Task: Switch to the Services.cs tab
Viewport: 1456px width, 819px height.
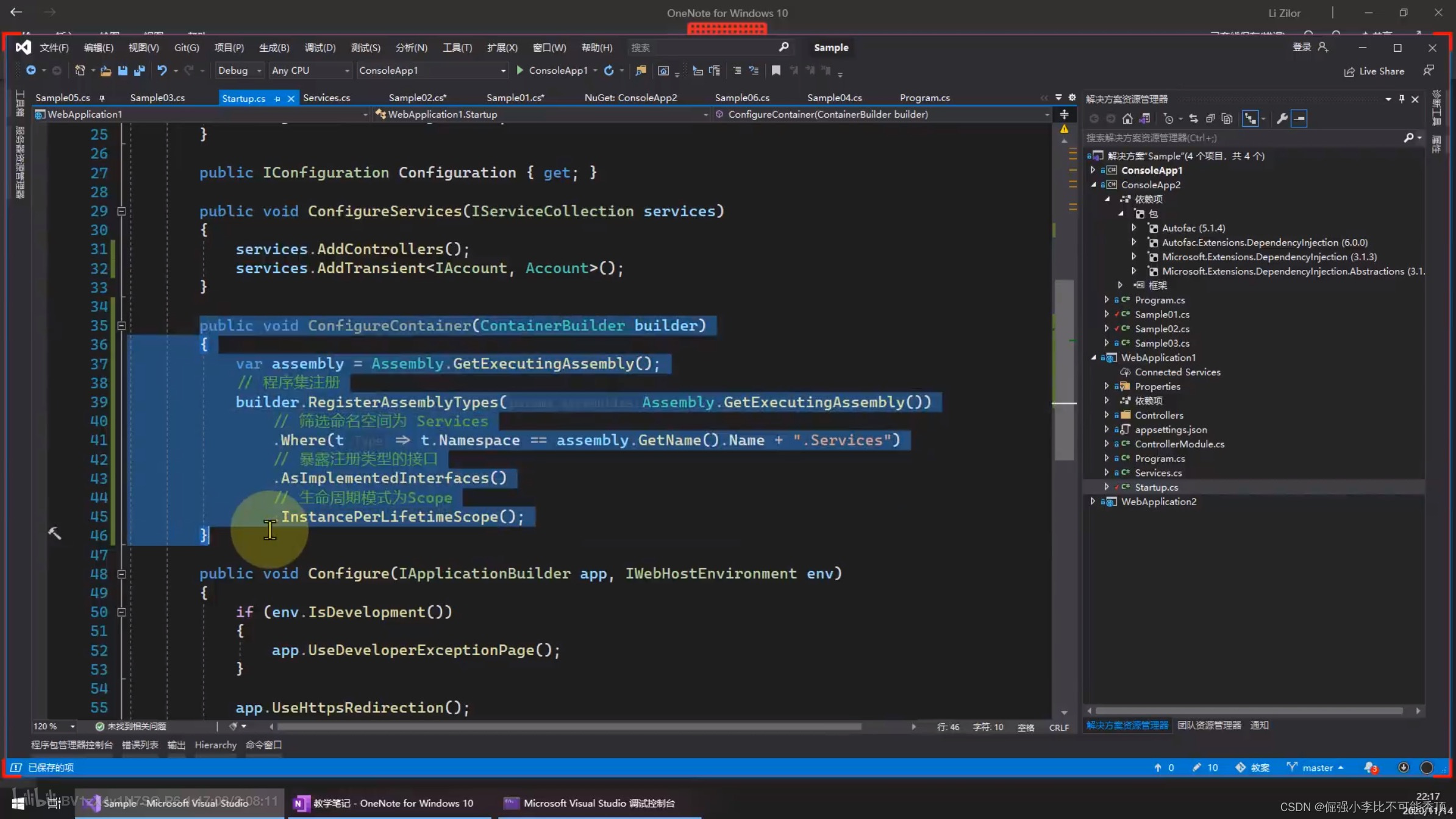Action: point(326,97)
